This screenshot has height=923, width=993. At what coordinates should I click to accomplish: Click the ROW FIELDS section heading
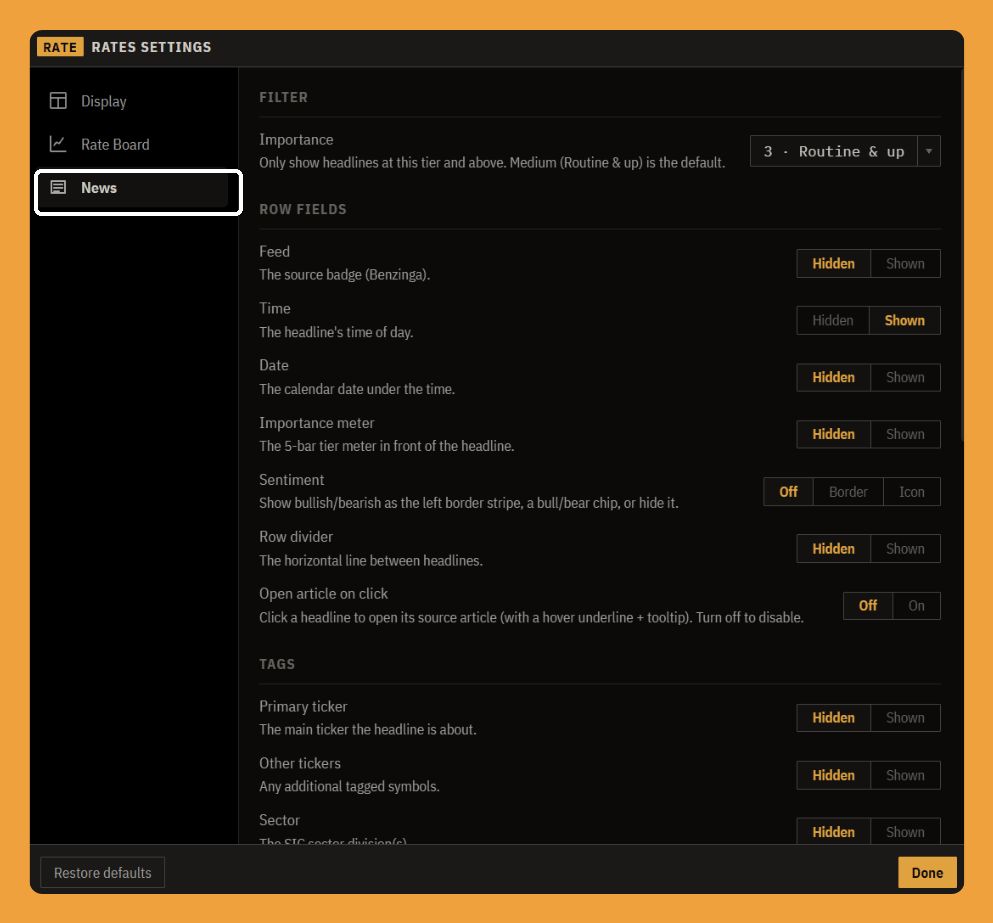click(x=303, y=210)
